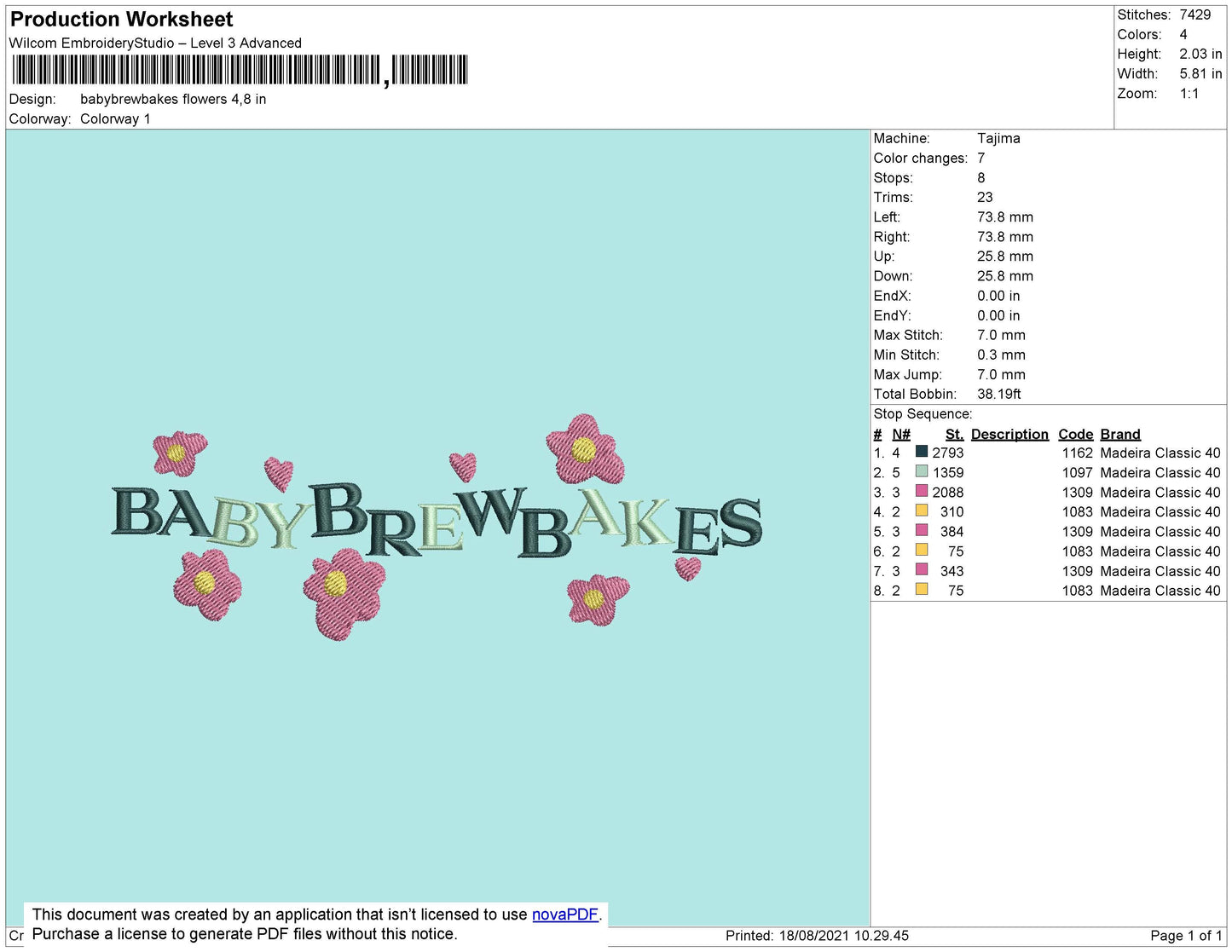1232x952 pixels.
Task: Click the 'Brand' column header
Action: [x=1120, y=434]
